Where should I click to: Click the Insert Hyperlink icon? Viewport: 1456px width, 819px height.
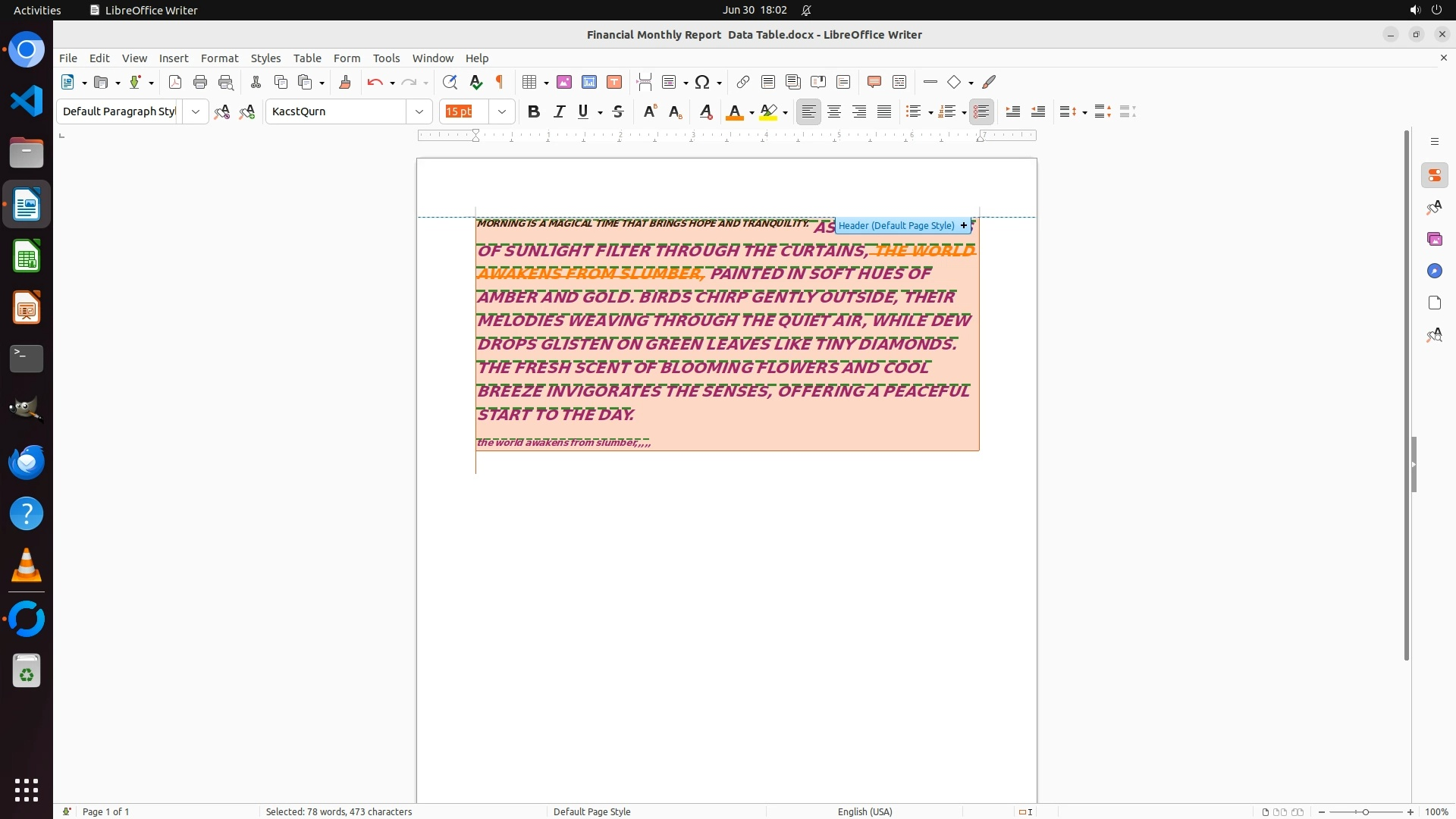click(743, 82)
